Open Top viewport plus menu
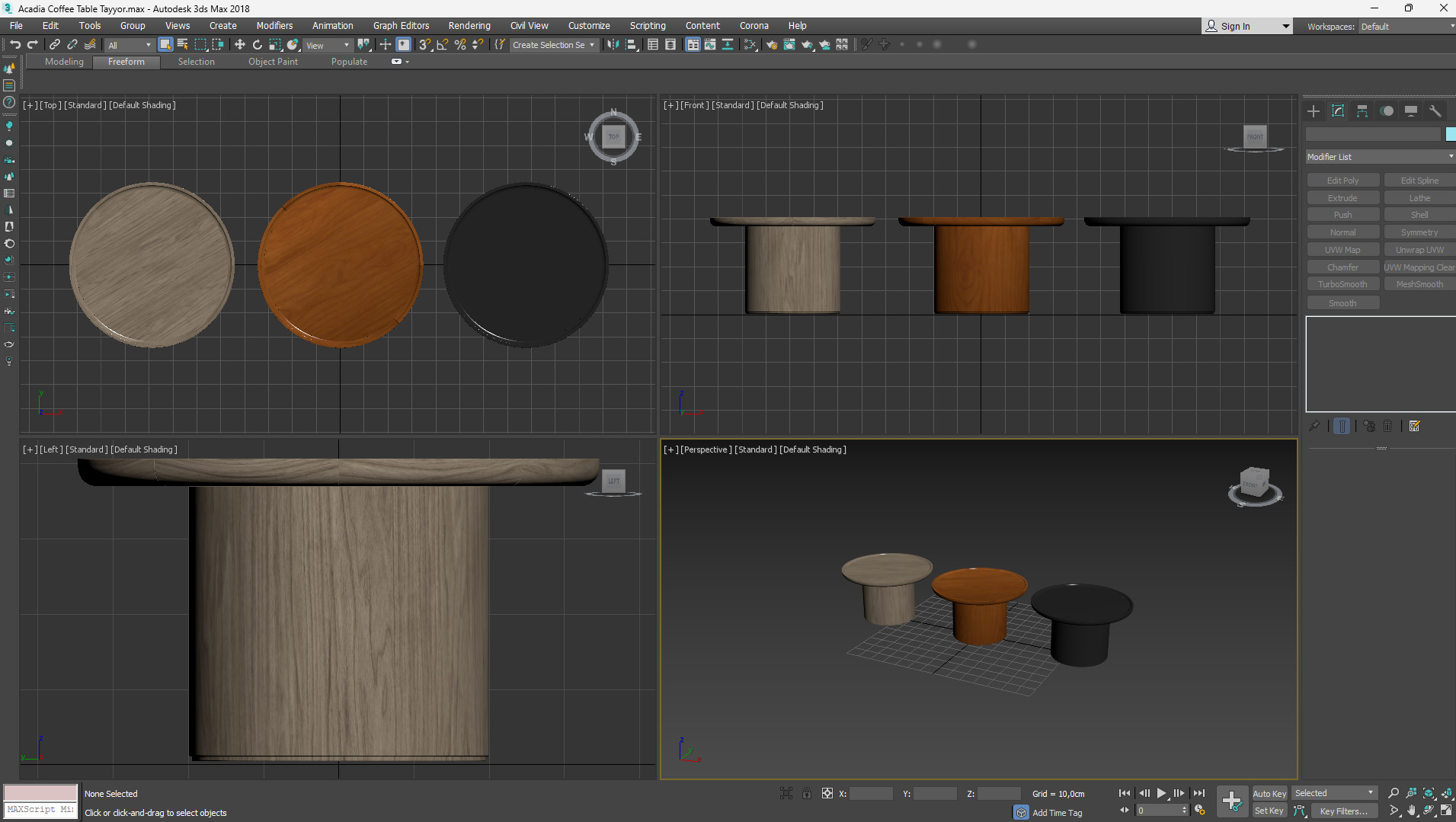 (30, 105)
